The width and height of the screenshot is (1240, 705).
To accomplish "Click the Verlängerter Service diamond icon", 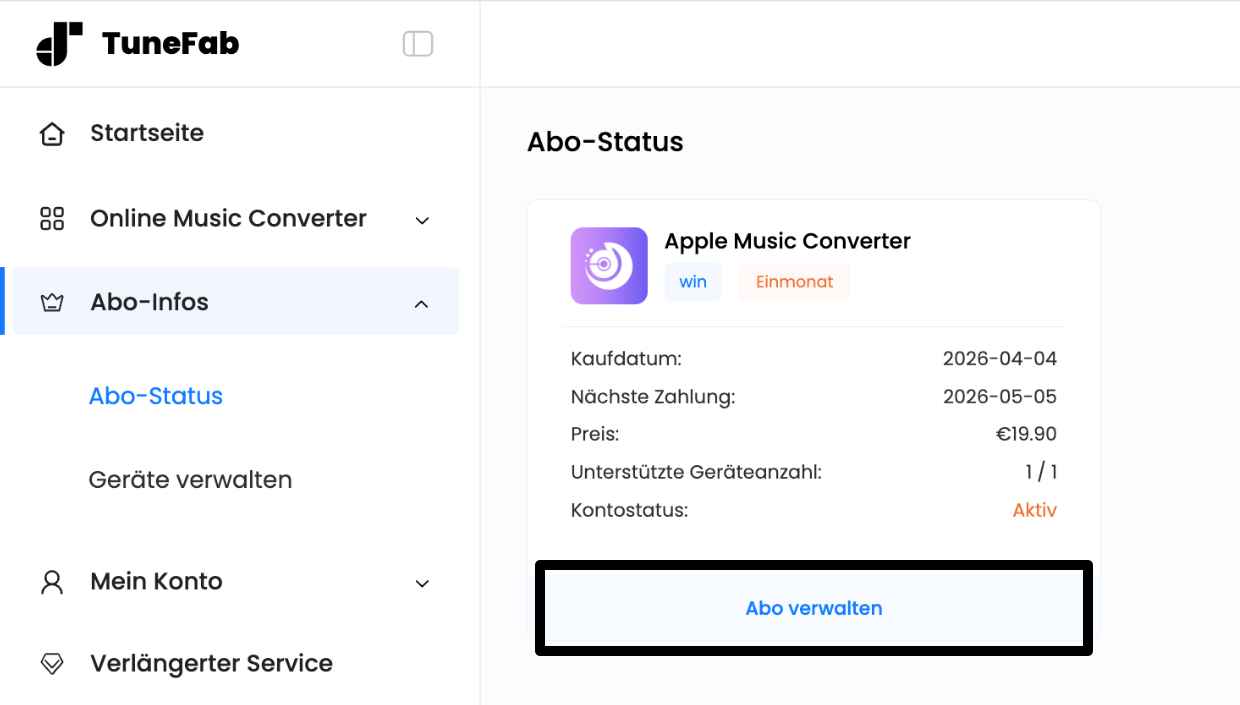I will pyautogui.click(x=52, y=664).
